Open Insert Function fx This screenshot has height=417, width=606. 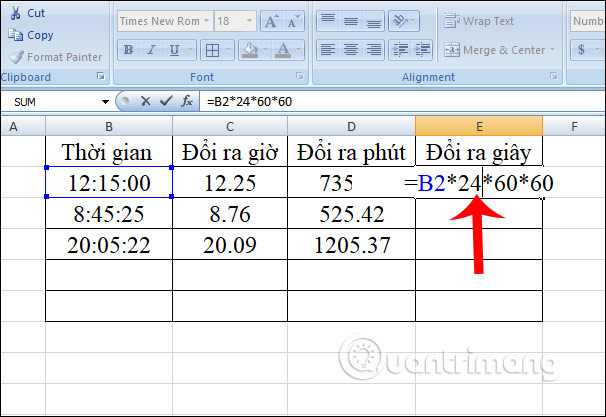[x=187, y=101]
